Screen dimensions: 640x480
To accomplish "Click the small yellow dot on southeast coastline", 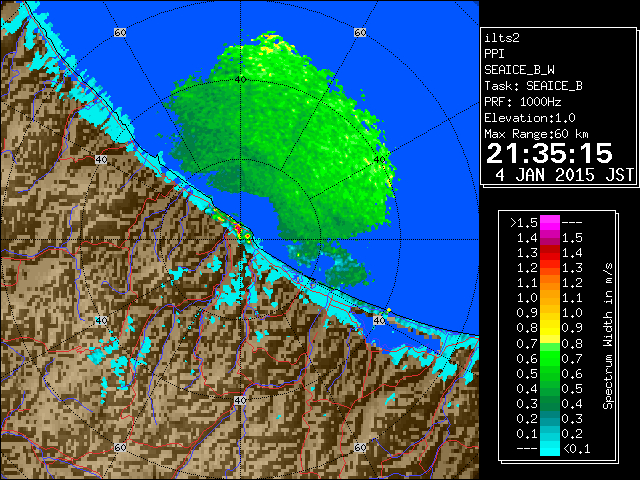I will [x=389, y=311].
